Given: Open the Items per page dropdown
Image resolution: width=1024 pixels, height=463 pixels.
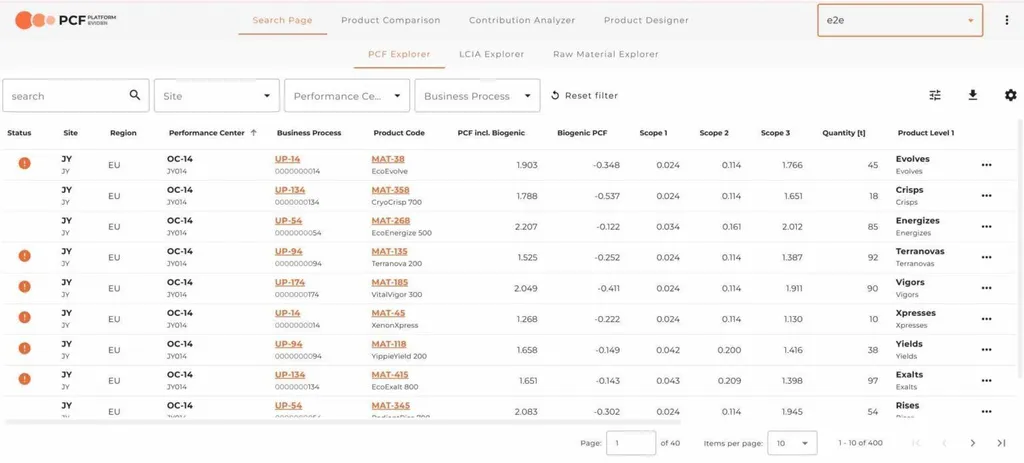Looking at the screenshot, I should (792, 443).
